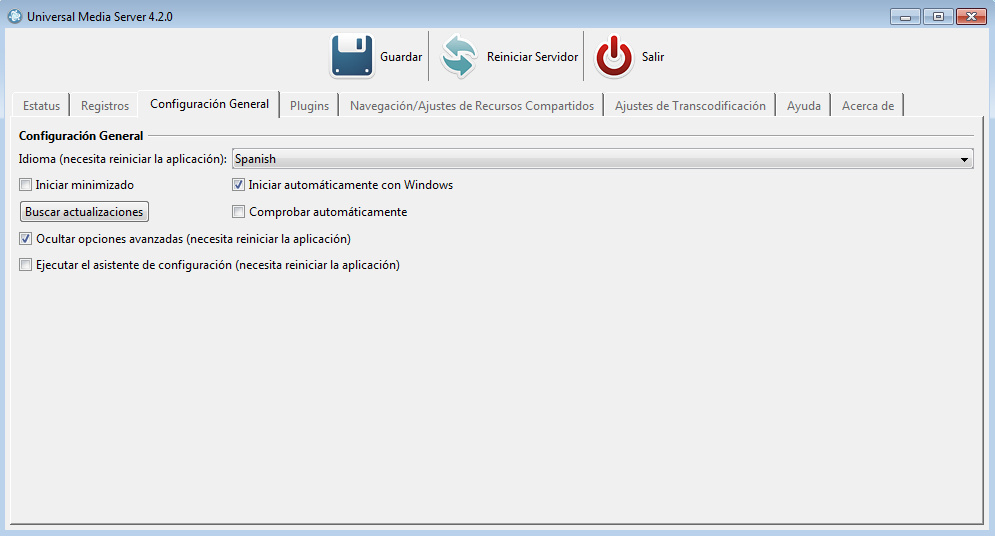Click the Universal Media Server title icon
Image resolution: width=995 pixels, height=536 pixels.
pyautogui.click(x=15, y=16)
